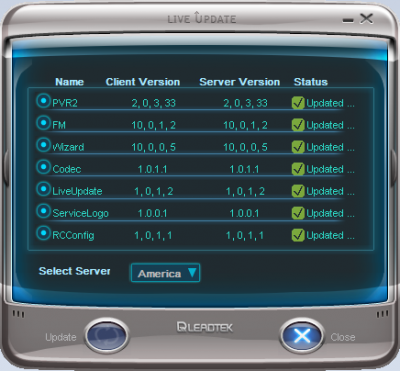Click ServiceLogo server version 1.0.0.1
This screenshot has width=400, height=371.
[244, 213]
